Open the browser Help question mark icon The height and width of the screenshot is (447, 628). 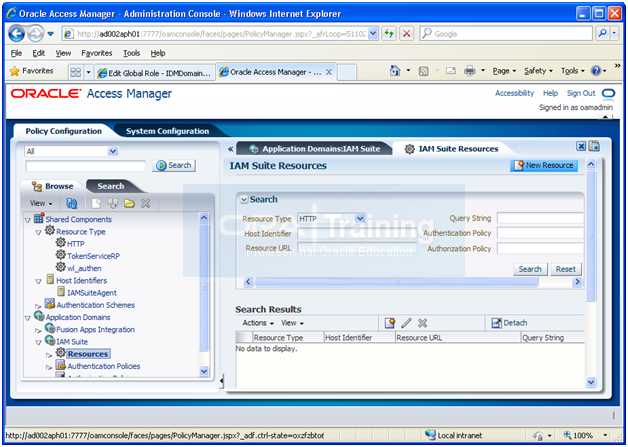596,71
